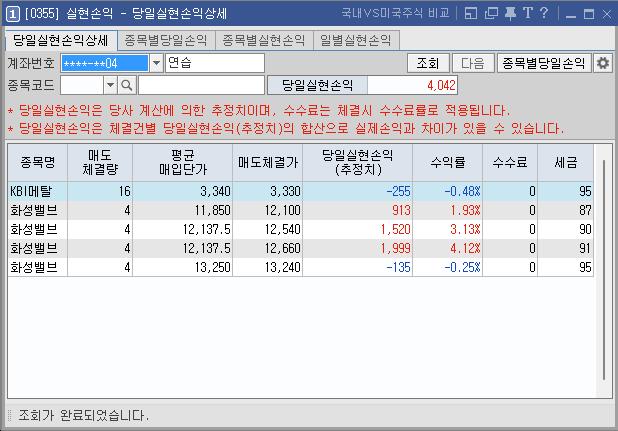The height and width of the screenshot is (431, 618).
Task: Click the 수수료 column header
Action: pyautogui.click(x=510, y=162)
